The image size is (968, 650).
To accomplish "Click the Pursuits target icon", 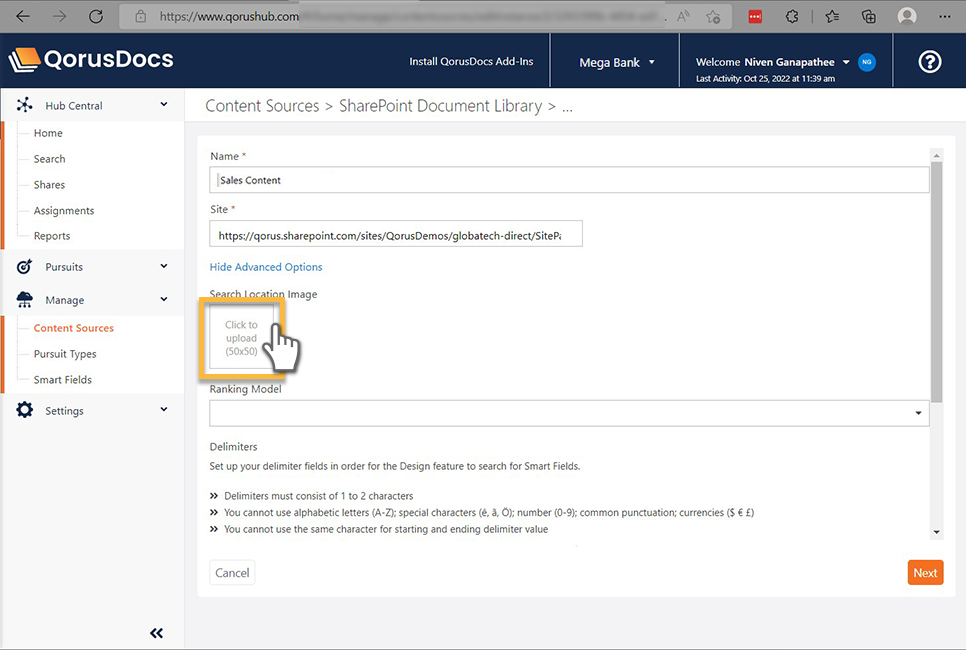I will [x=24, y=267].
